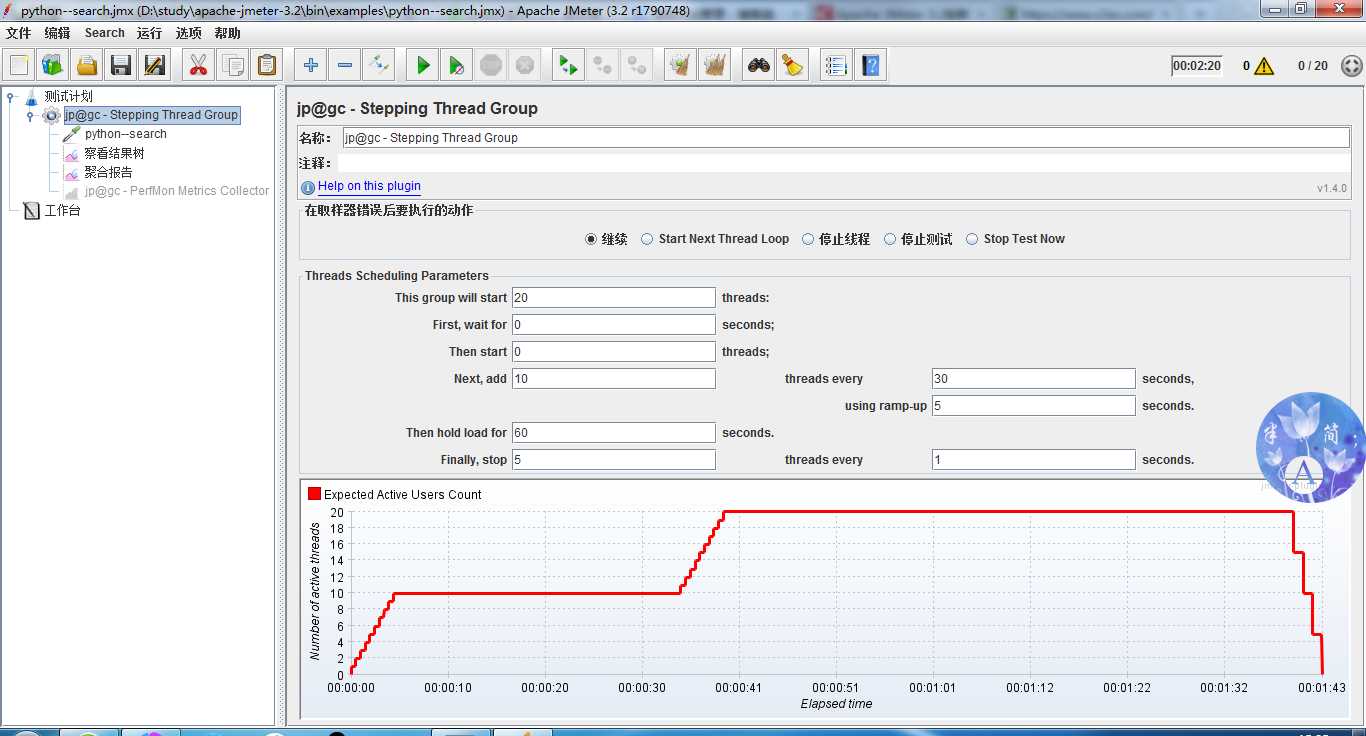Start the test with green play icon
This screenshot has height=736, width=1366.
click(x=423, y=66)
